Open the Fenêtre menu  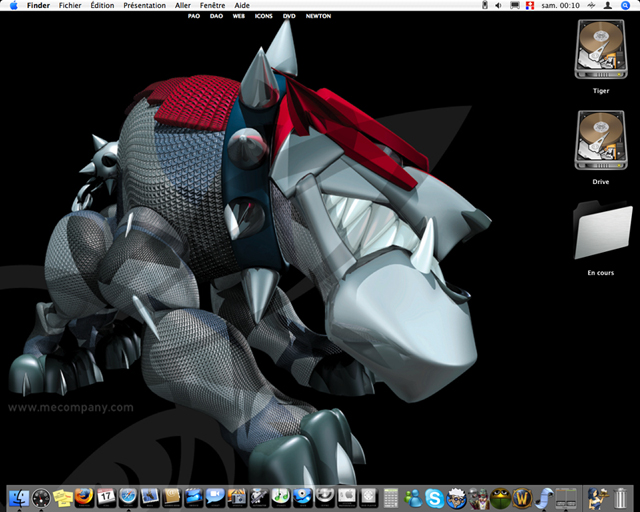pyautogui.click(x=212, y=5)
